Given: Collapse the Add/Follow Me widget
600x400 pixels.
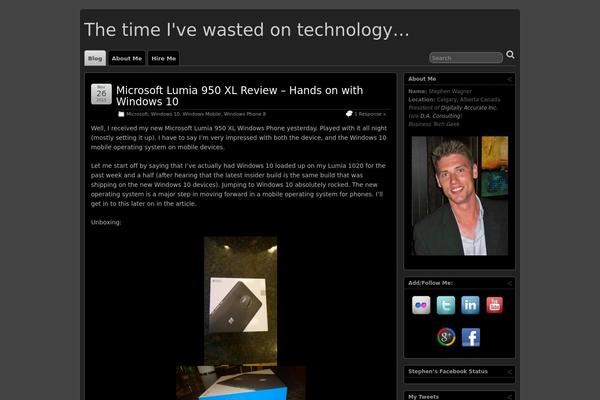Looking at the screenshot, I should 509,283.
